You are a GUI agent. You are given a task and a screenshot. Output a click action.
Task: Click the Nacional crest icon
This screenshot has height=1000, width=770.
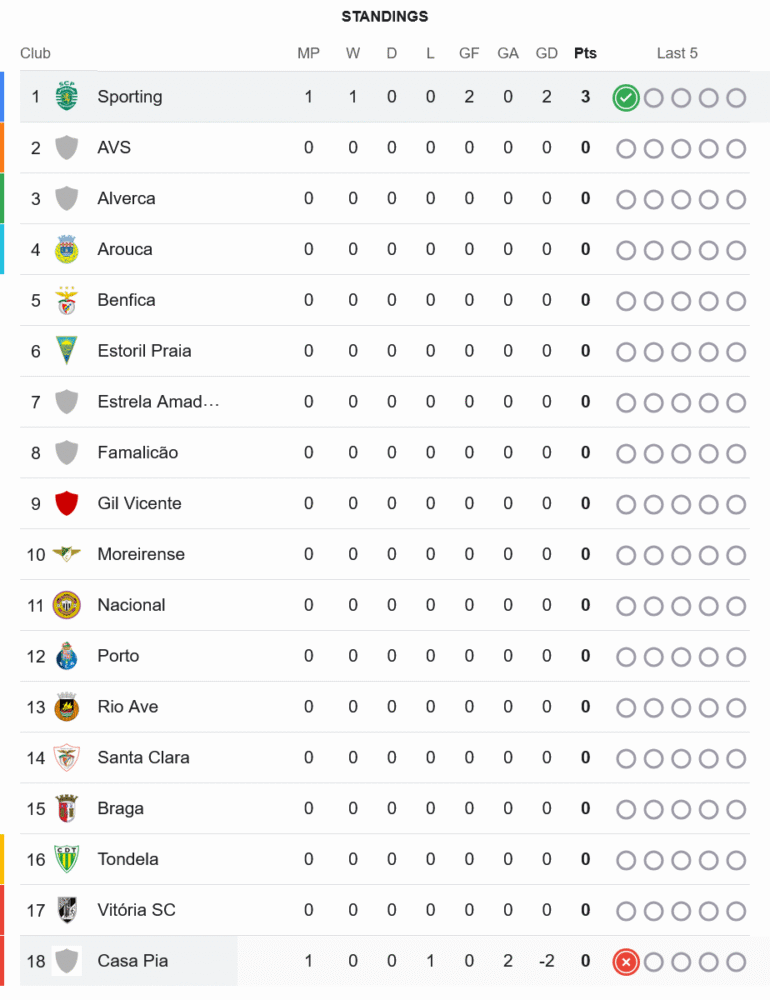tap(67, 605)
